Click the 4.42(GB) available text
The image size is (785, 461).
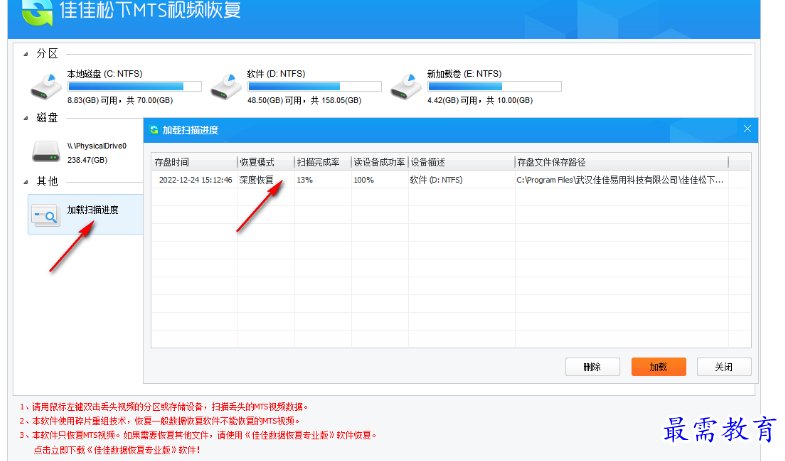pyautogui.click(x=480, y=100)
